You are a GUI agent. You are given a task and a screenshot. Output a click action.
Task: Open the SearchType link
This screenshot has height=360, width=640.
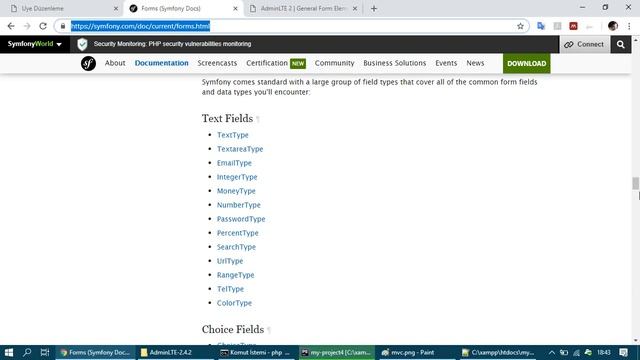click(x=236, y=247)
